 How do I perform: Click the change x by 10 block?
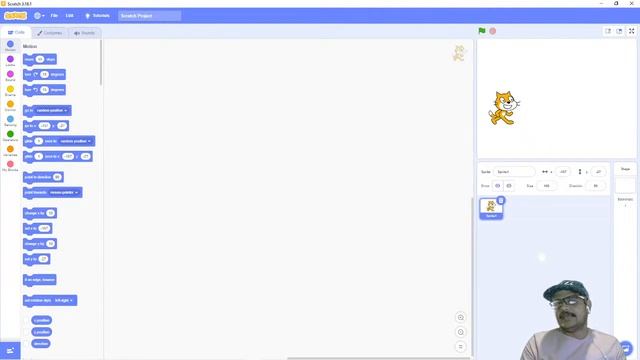tap(40, 213)
